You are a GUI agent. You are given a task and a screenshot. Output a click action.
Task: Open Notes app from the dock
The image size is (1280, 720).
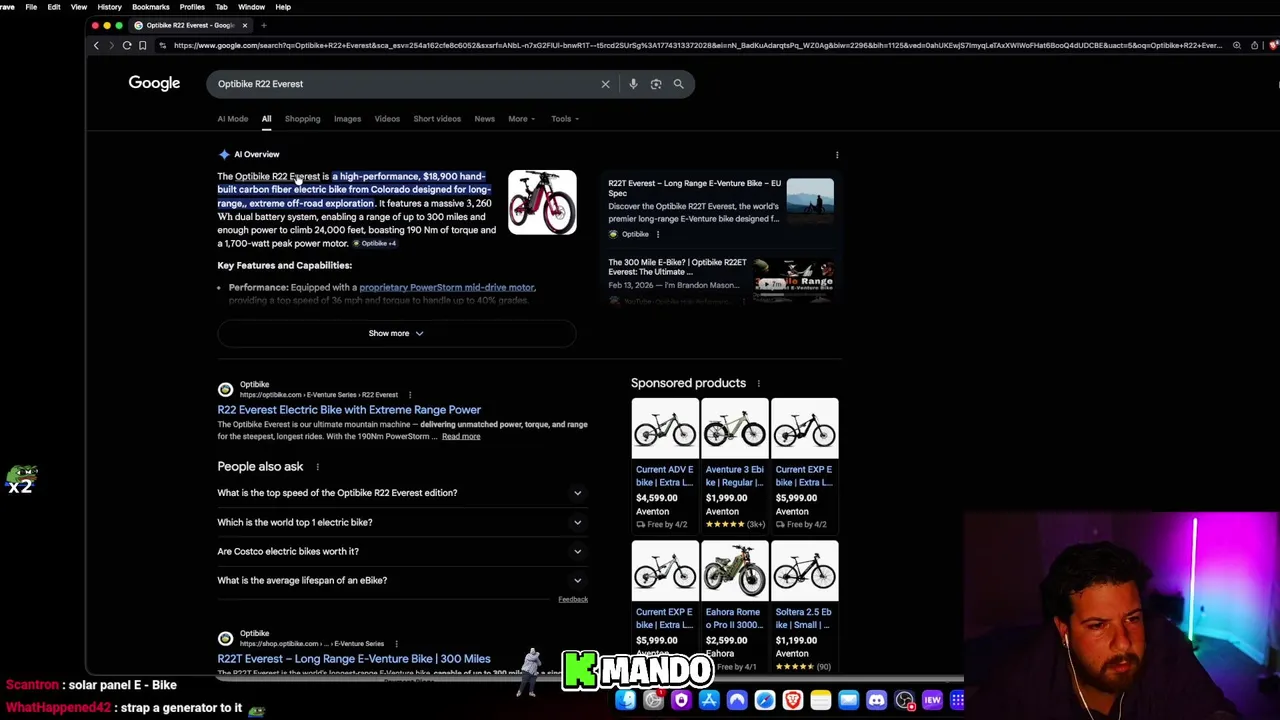point(820,701)
